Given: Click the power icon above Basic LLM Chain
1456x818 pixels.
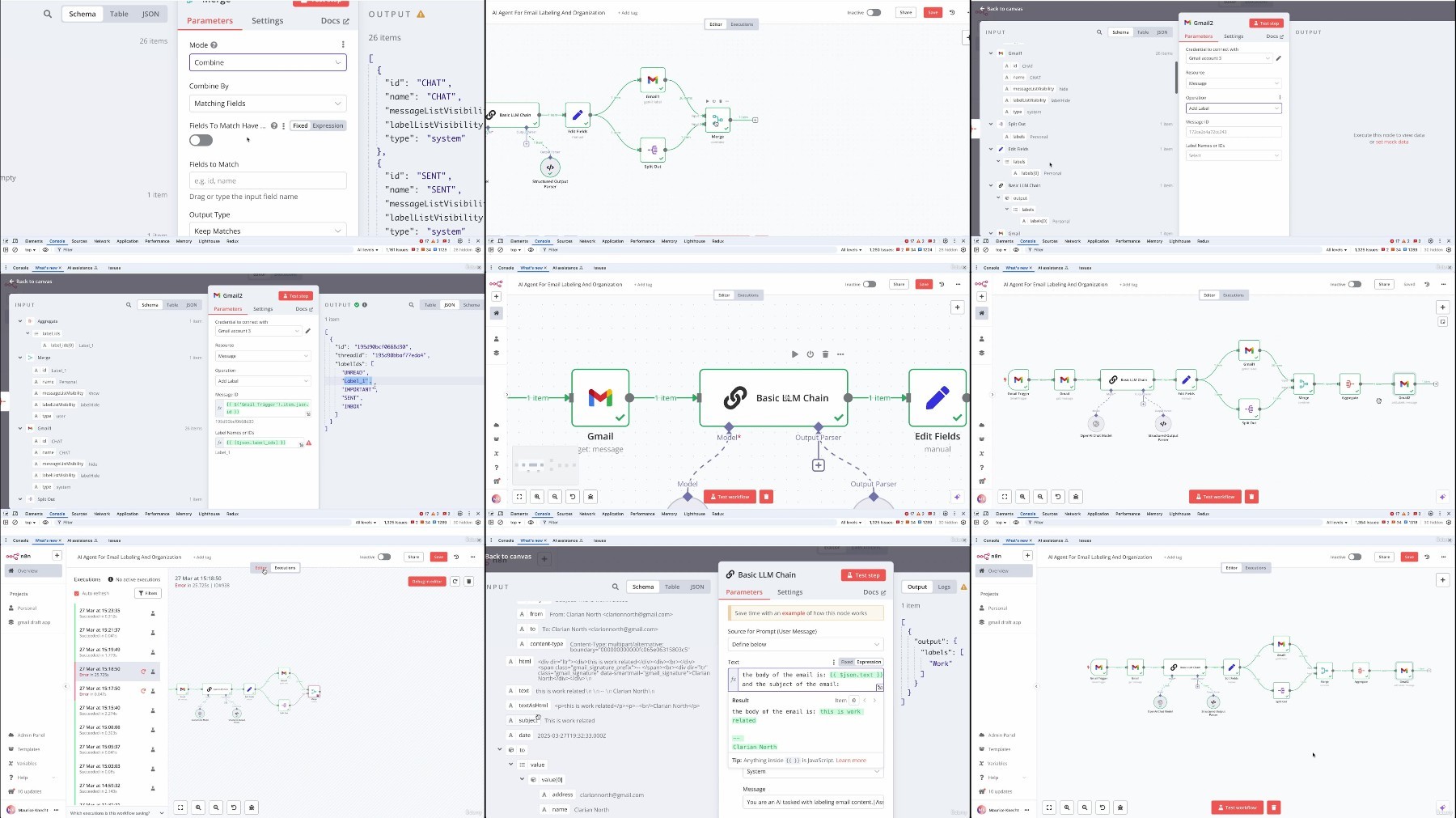Looking at the screenshot, I should click(810, 354).
